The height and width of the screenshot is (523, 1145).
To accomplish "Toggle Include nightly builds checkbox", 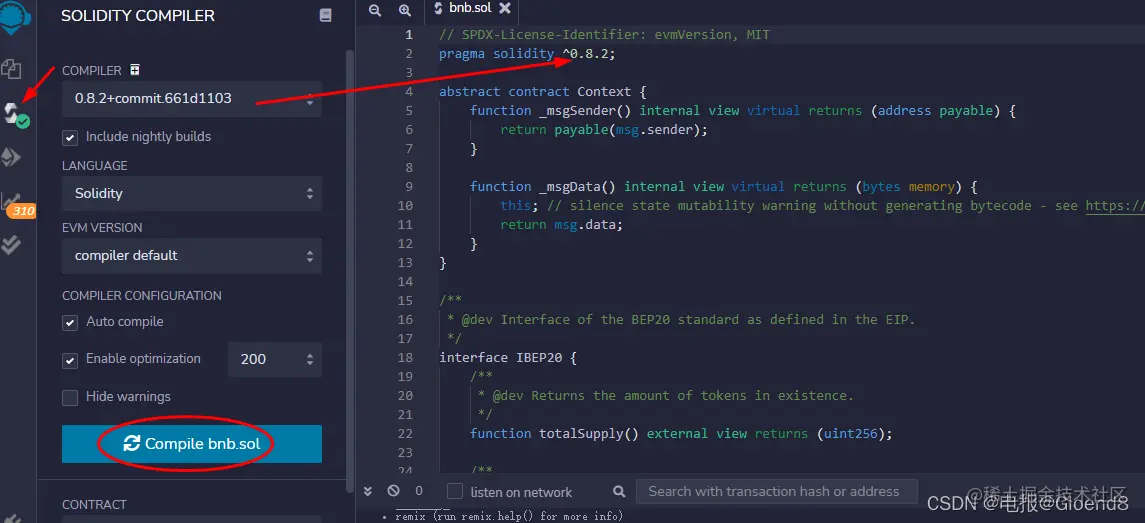I will 70,137.
